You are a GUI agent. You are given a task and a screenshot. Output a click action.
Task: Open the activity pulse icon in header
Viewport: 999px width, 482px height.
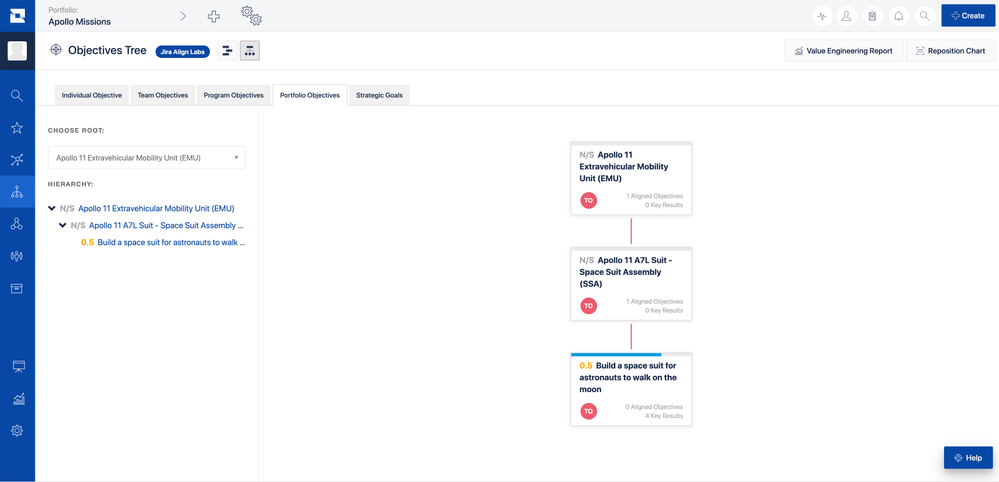[x=822, y=16]
